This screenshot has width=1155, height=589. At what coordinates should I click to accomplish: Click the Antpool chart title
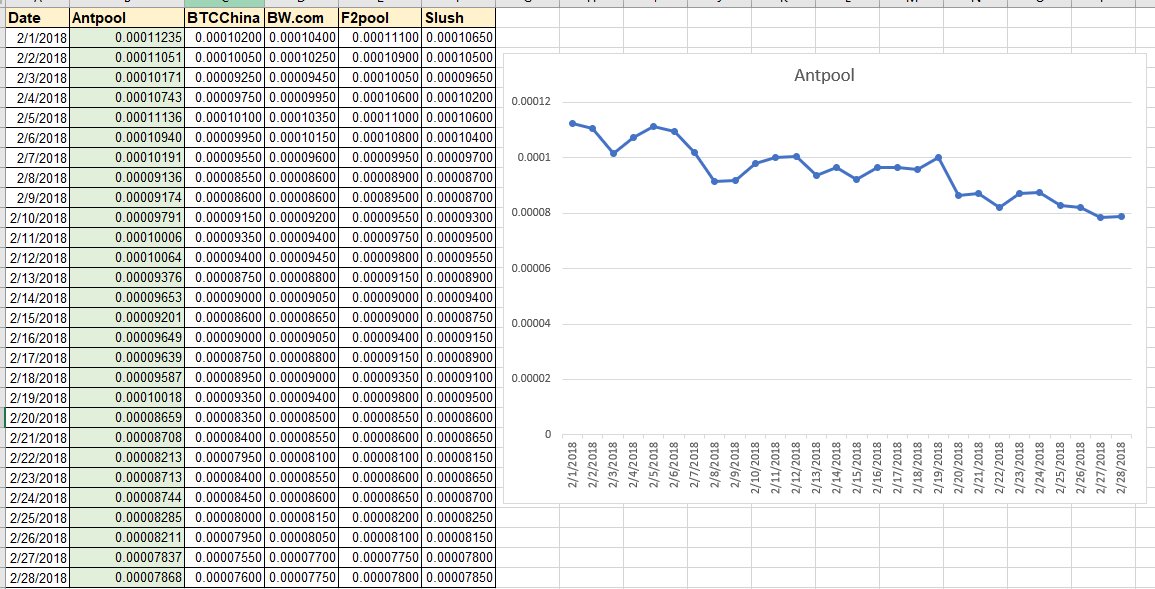(x=824, y=74)
